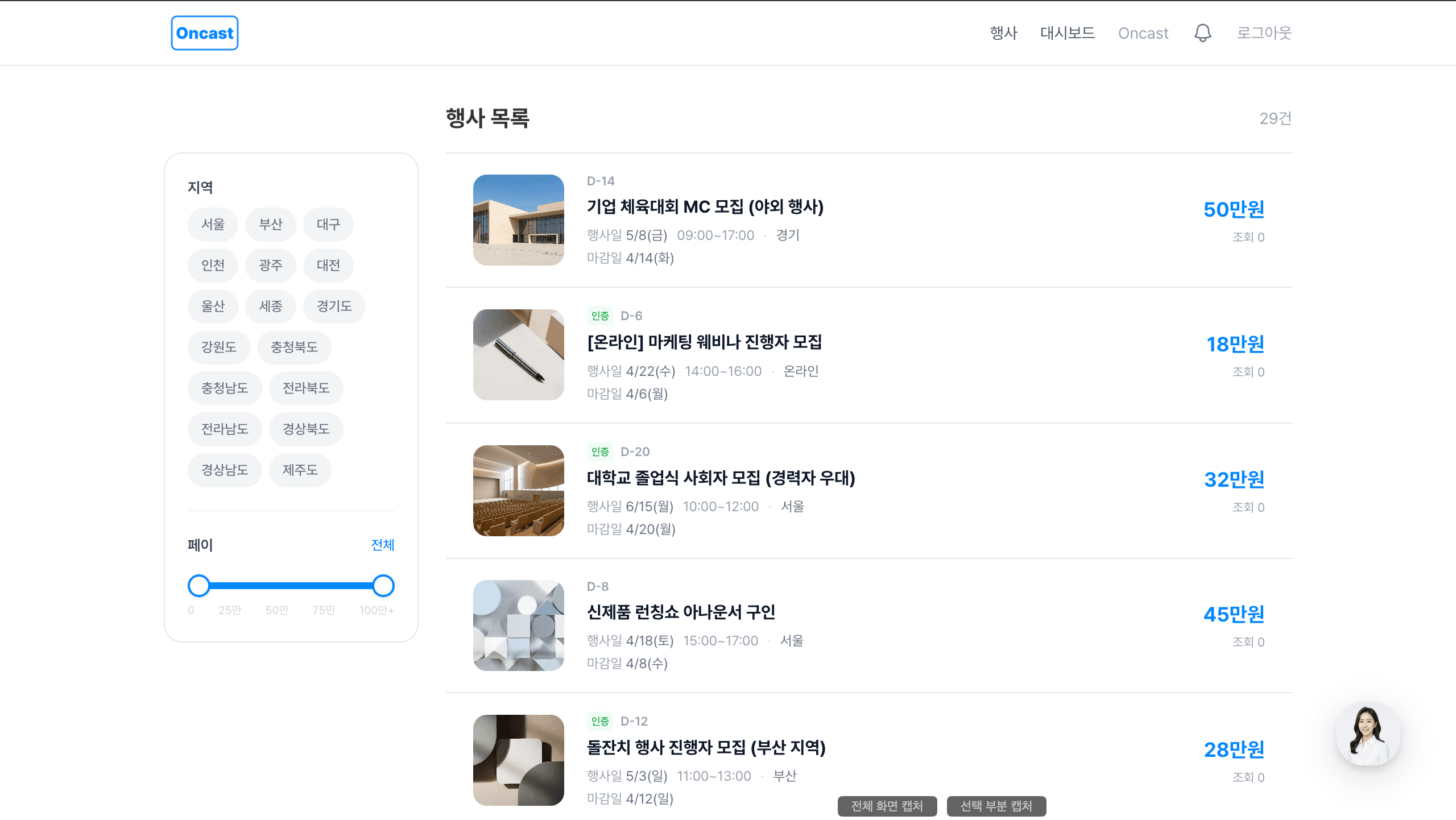
Task: Click the 인증 badge on the webinar listing
Action: [600, 316]
